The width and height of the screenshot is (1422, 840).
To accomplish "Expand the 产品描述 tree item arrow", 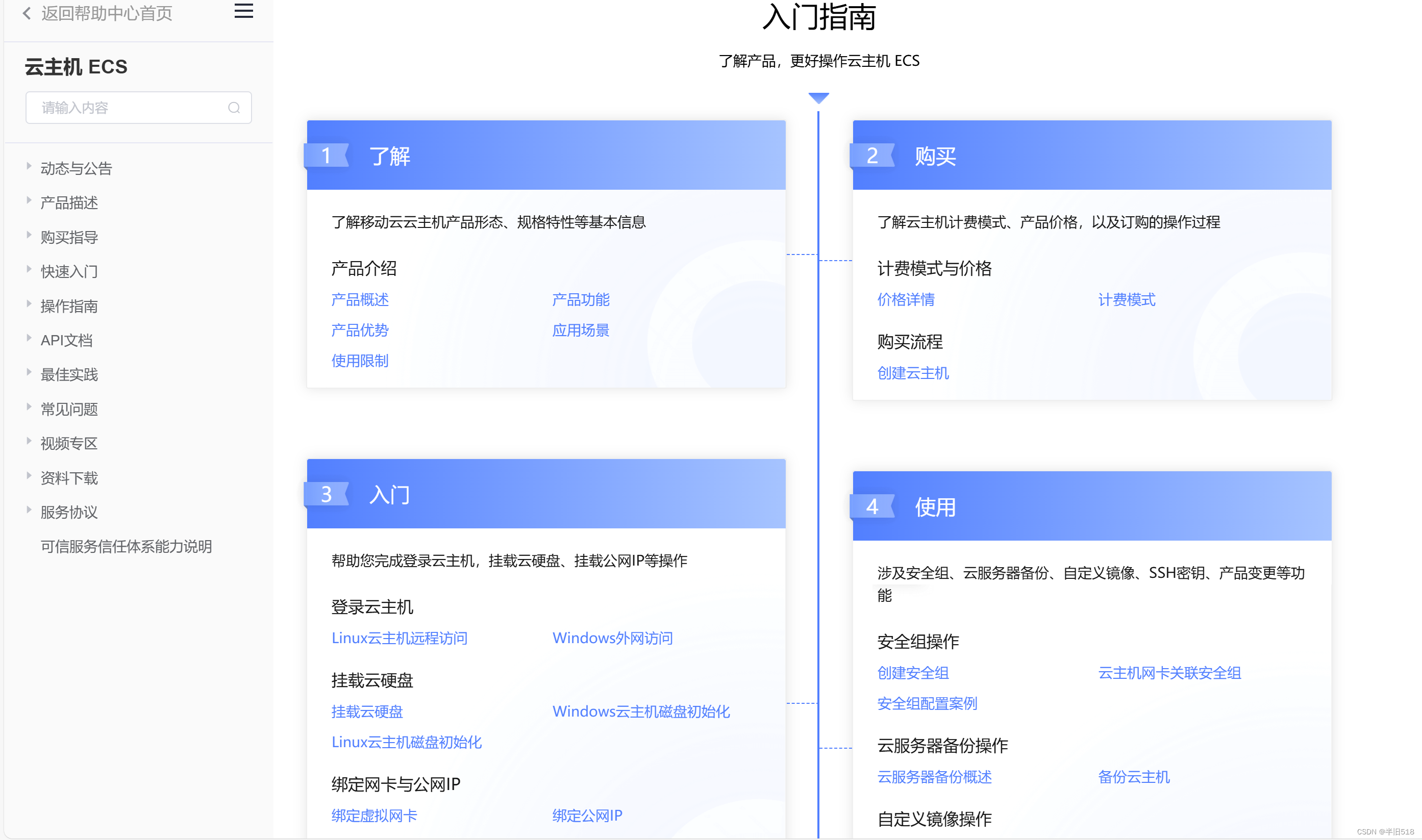I will click(x=29, y=200).
